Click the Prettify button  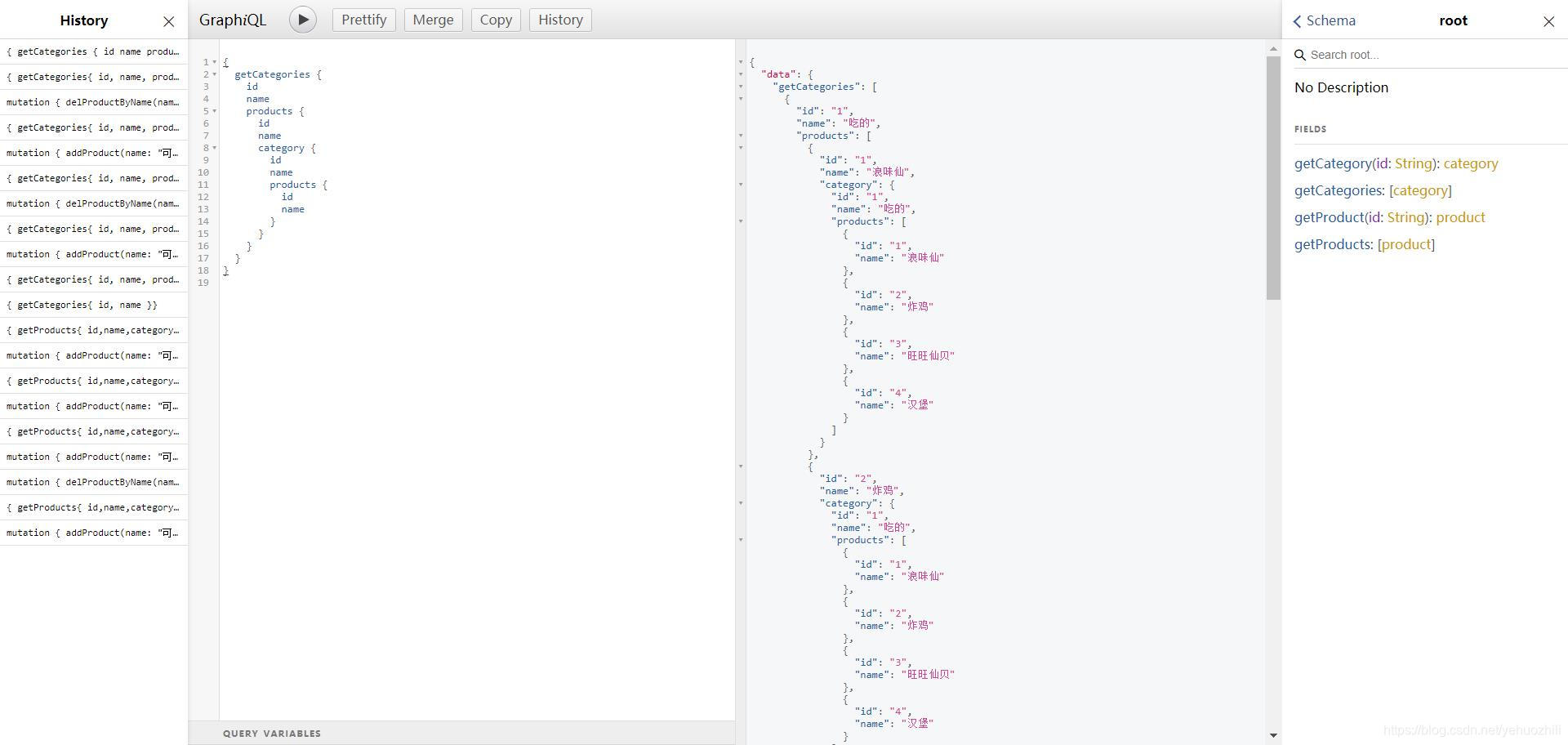[x=363, y=20]
